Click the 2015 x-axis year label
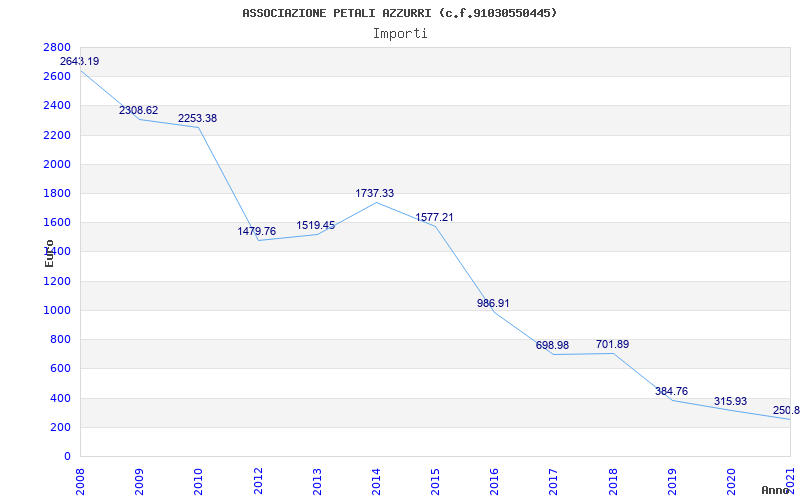This screenshot has height=500, width=800. 435,482
